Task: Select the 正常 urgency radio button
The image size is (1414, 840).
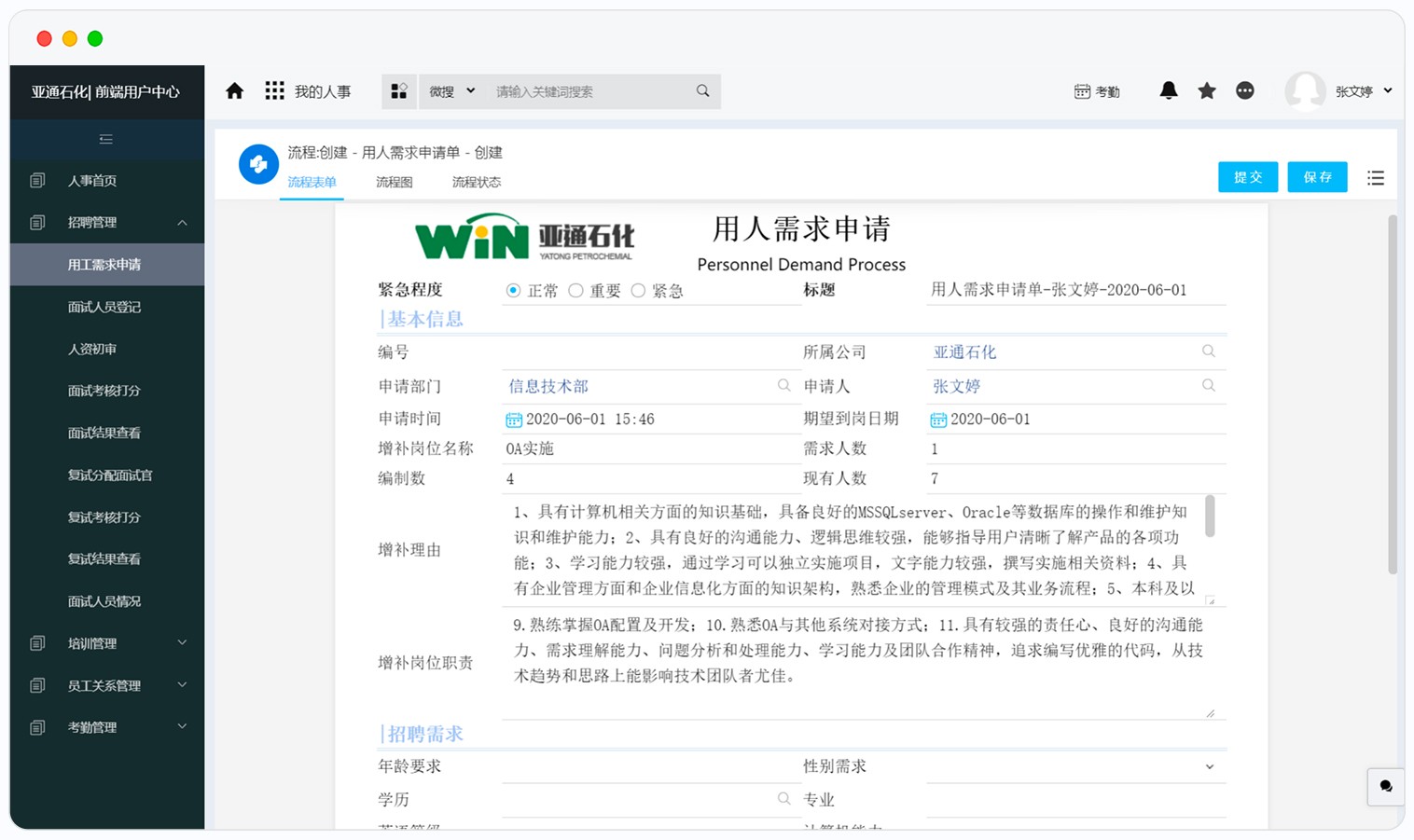Action: pyautogui.click(x=513, y=291)
